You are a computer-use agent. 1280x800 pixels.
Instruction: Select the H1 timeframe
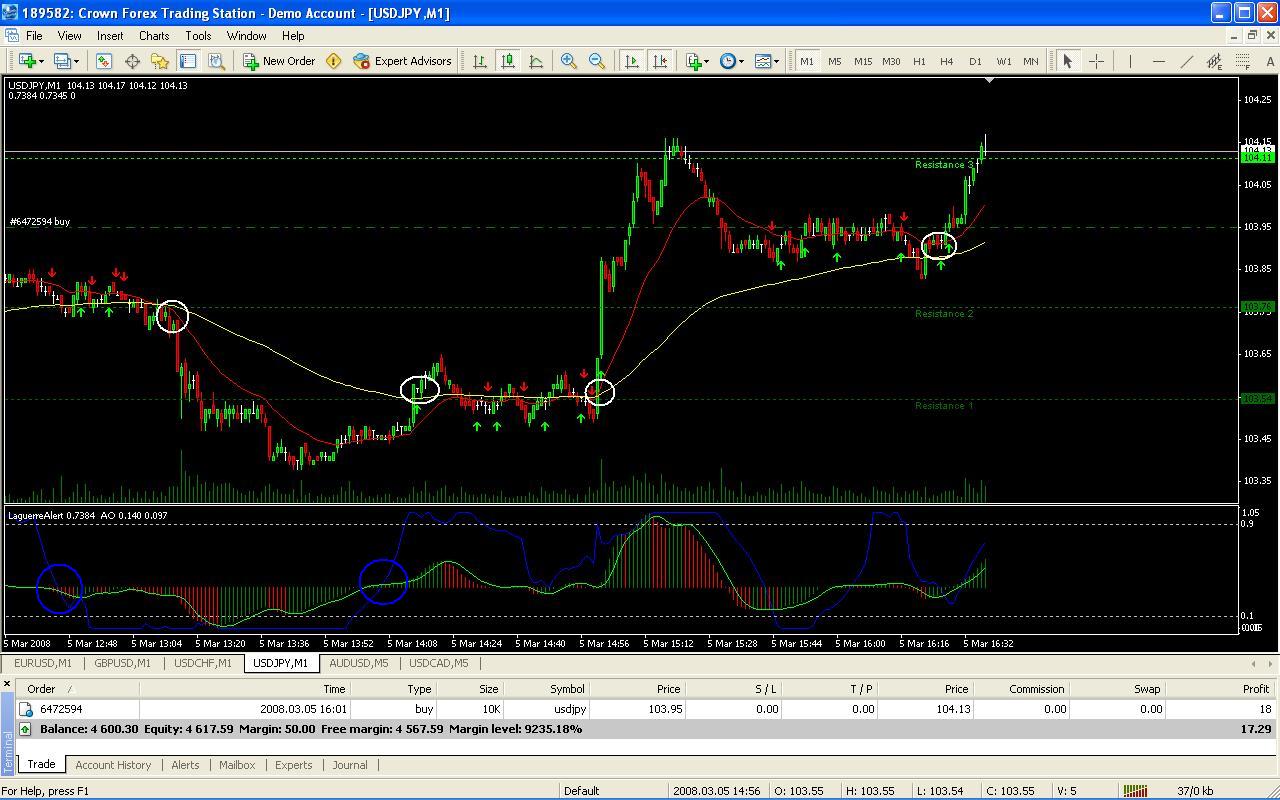919,61
